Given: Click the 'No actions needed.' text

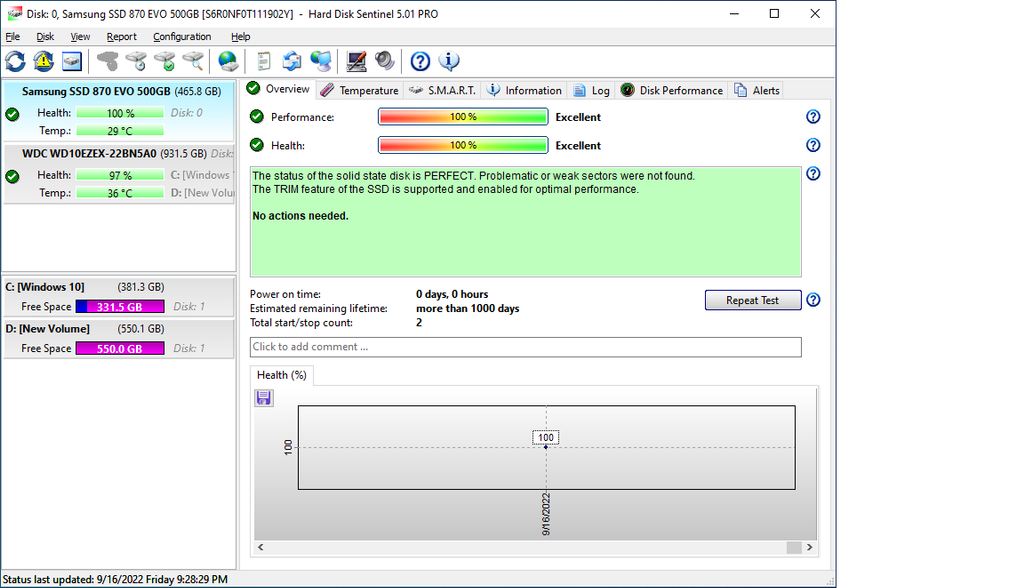Looking at the screenshot, I should 300,216.
